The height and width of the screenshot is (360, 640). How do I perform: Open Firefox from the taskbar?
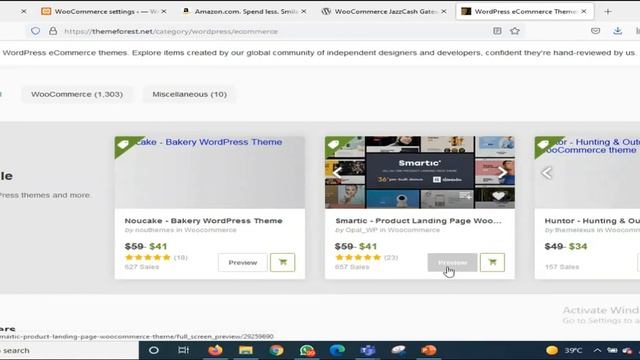[215, 350]
